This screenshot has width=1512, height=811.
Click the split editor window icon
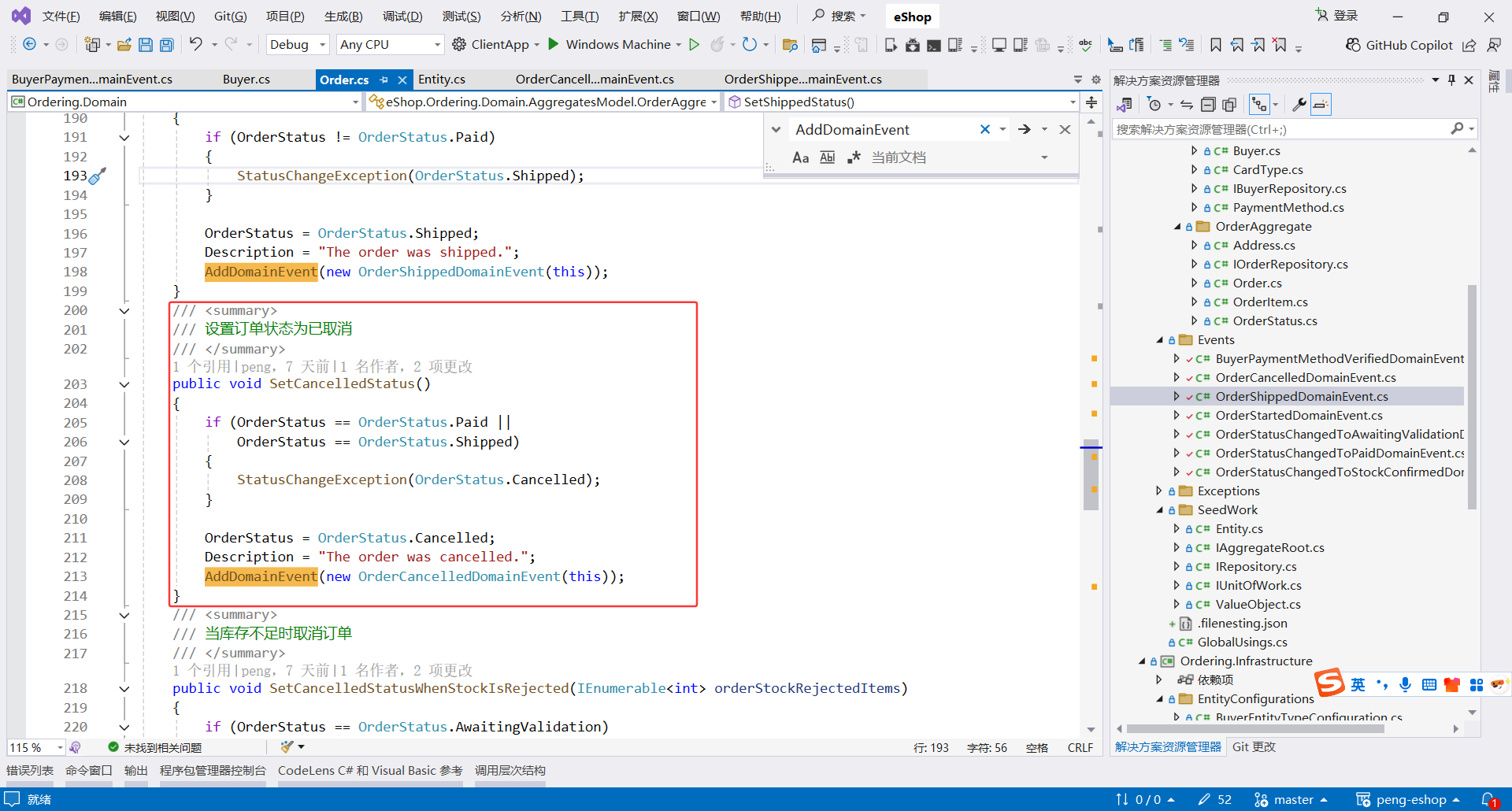click(1091, 102)
